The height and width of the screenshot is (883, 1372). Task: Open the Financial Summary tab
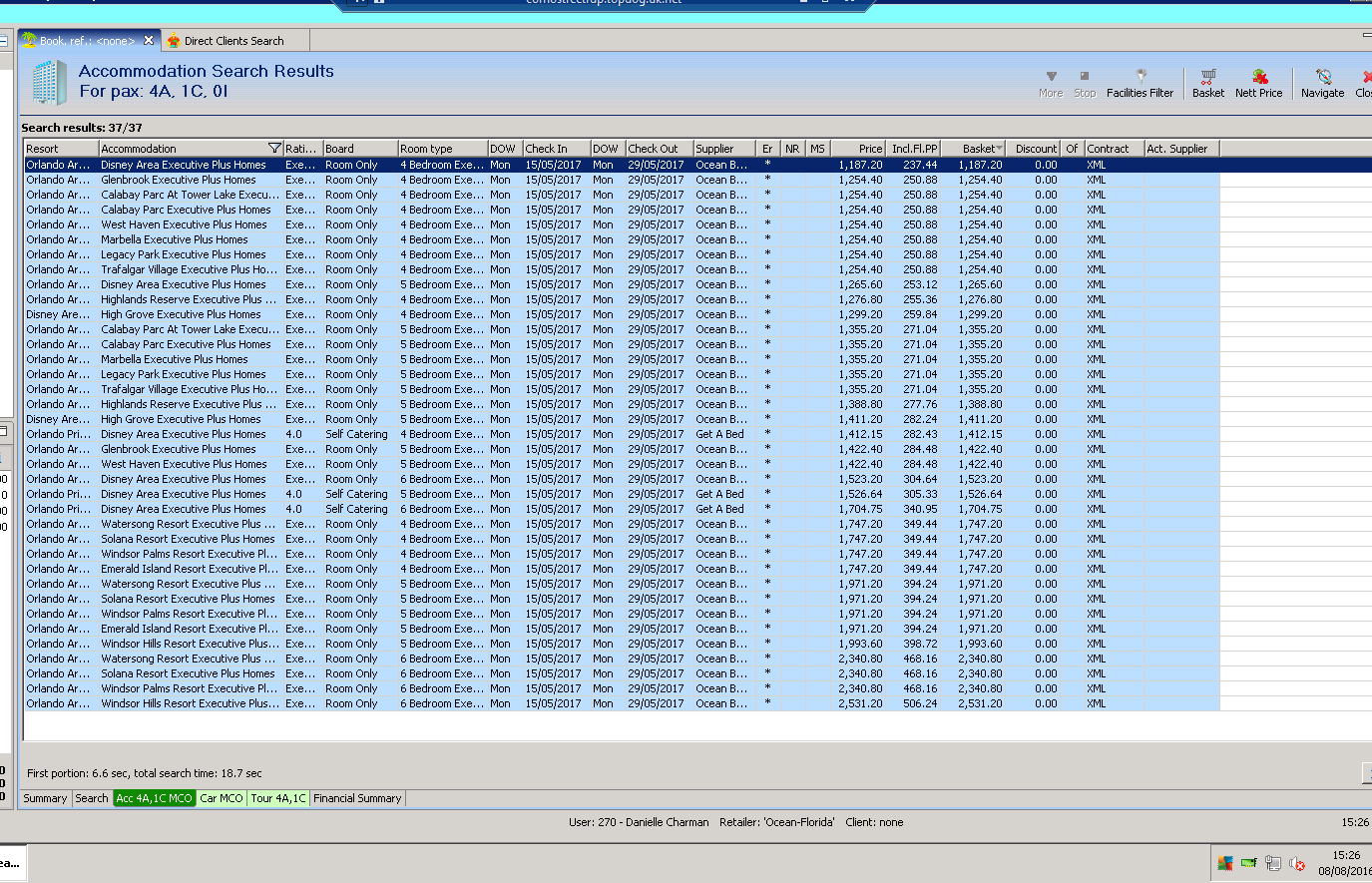coord(357,798)
